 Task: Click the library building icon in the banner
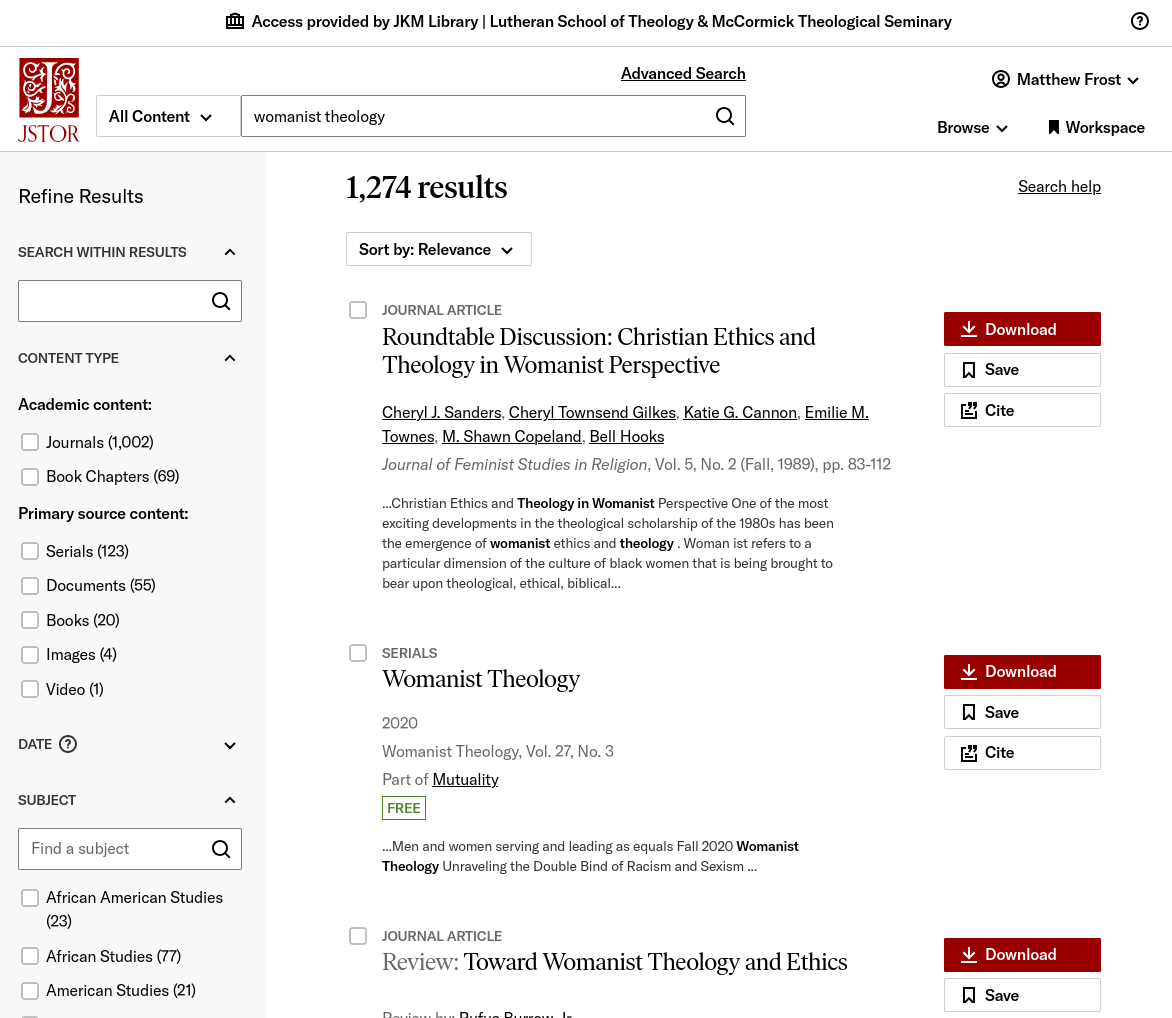tap(234, 20)
